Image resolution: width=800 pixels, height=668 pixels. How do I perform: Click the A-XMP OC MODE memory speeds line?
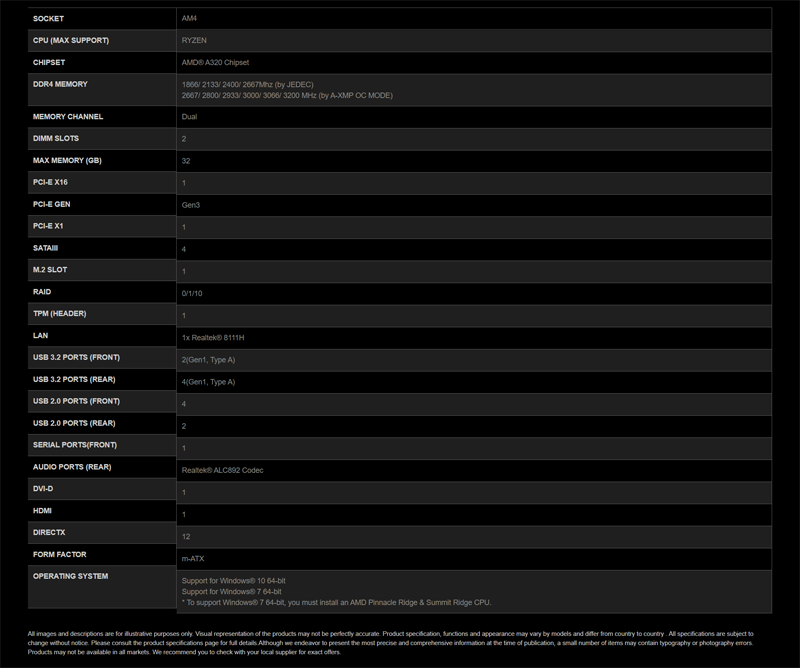287,95
